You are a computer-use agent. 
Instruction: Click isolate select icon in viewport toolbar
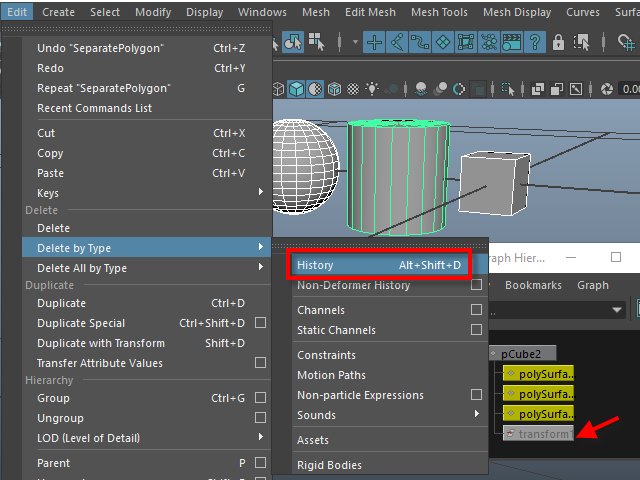pyautogui.click(x=508, y=89)
